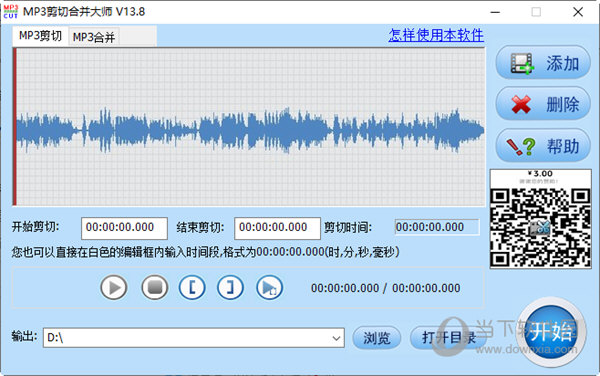
Task: Set cut end with right bracket button
Action: coord(230,287)
